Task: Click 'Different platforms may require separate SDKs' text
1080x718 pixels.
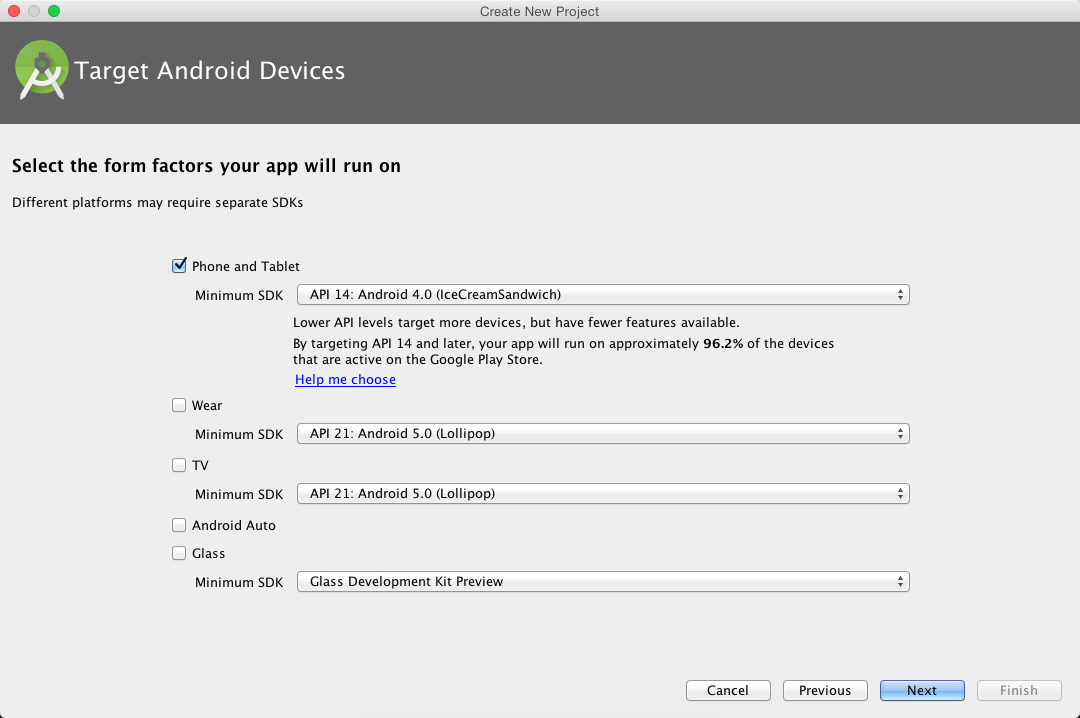Action: tap(158, 203)
